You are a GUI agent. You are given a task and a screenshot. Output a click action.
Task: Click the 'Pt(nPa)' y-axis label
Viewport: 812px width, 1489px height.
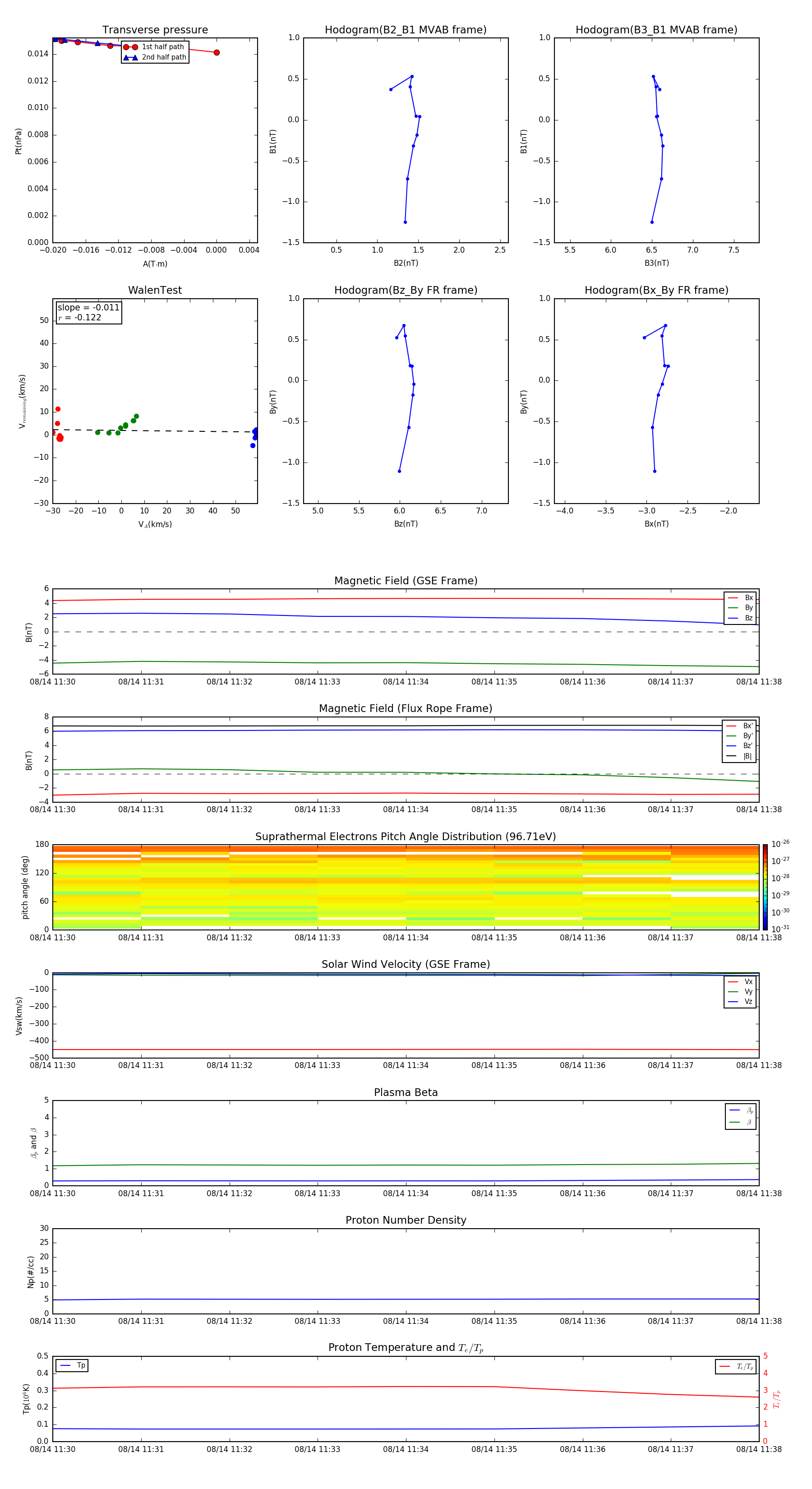tap(18, 141)
